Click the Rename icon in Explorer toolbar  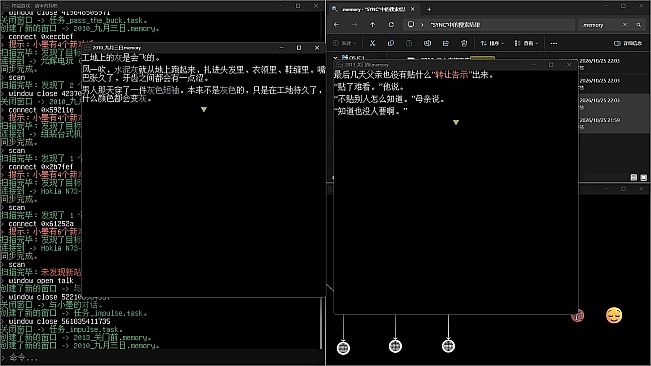pos(427,43)
